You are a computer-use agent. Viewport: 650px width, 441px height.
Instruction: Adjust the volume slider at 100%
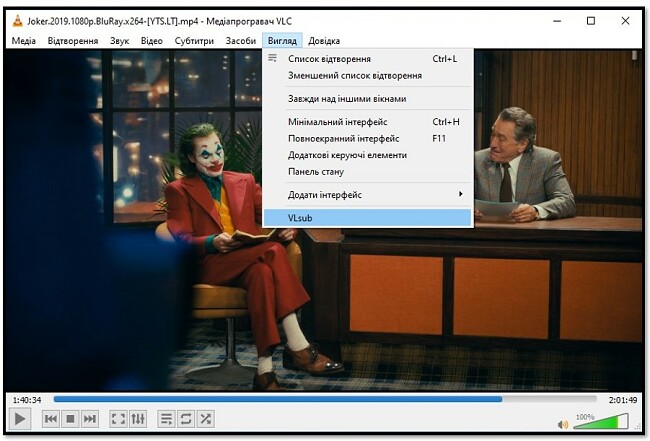click(x=600, y=422)
